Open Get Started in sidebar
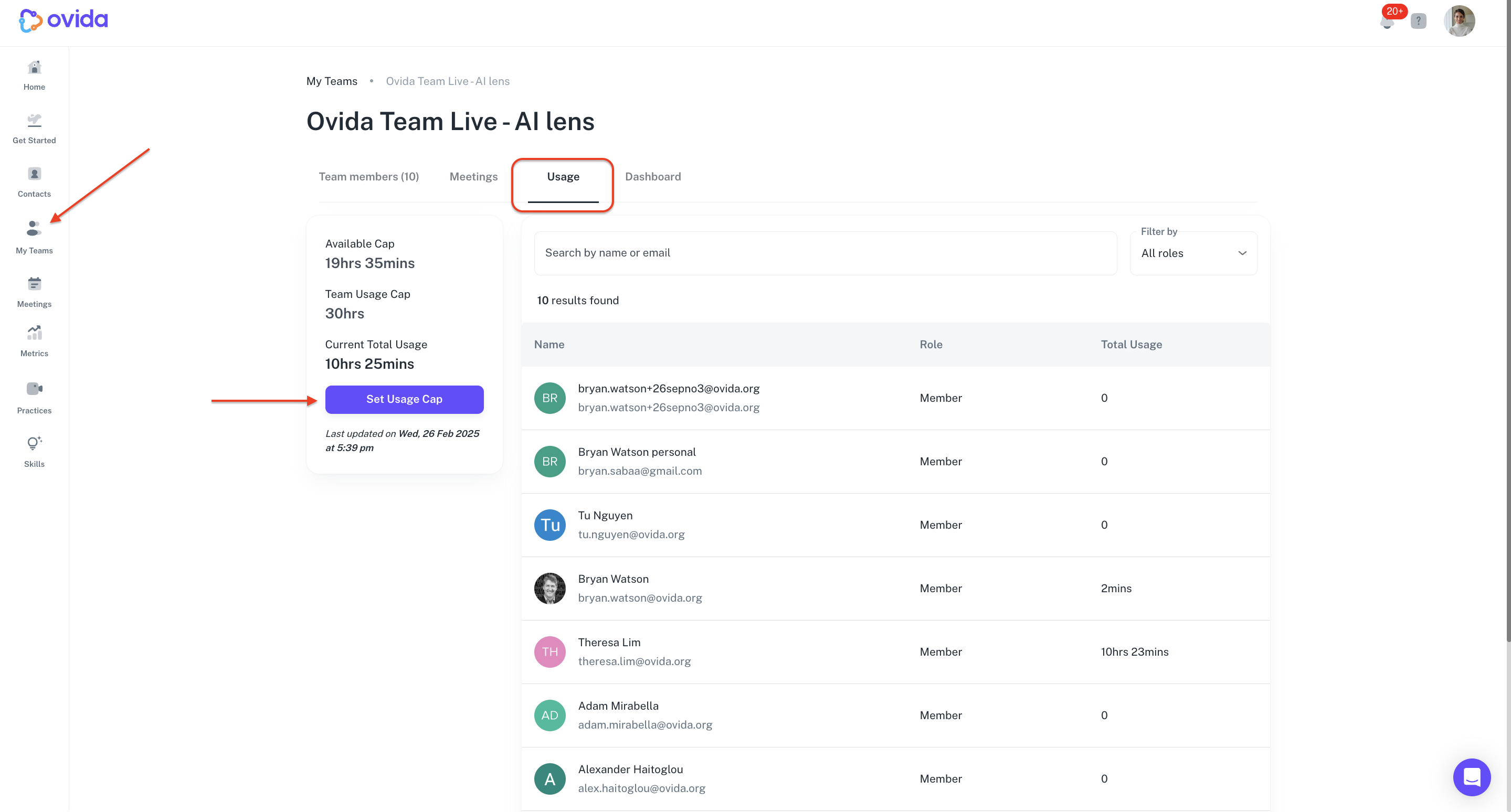Image resolution: width=1511 pixels, height=812 pixels. pyautogui.click(x=34, y=129)
